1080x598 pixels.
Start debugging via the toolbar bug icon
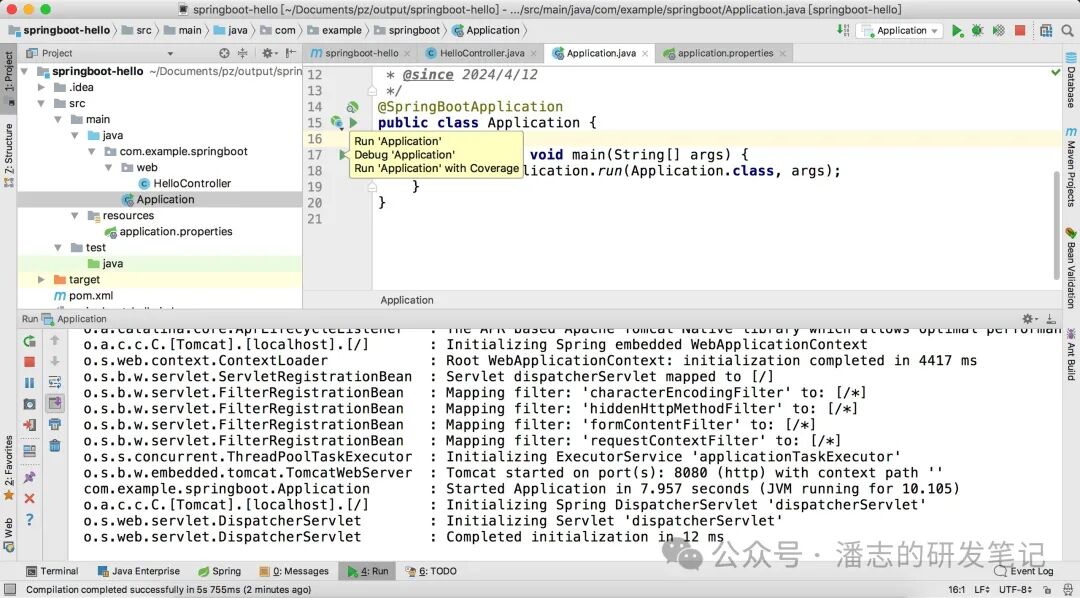(977, 30)
